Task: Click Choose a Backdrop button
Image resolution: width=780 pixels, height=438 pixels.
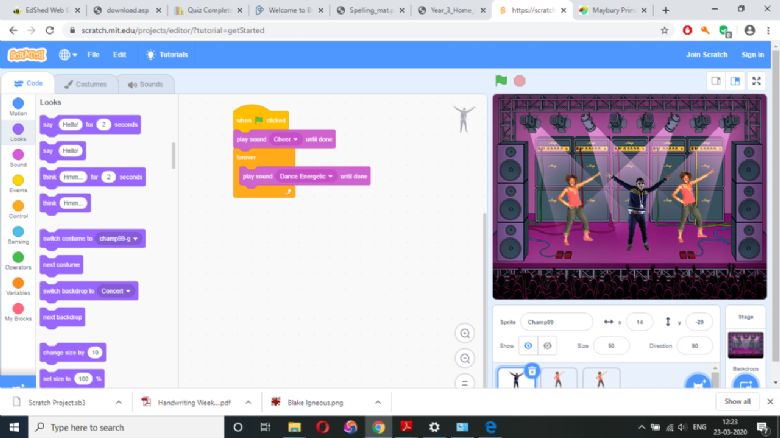Action: pos(745,382)
